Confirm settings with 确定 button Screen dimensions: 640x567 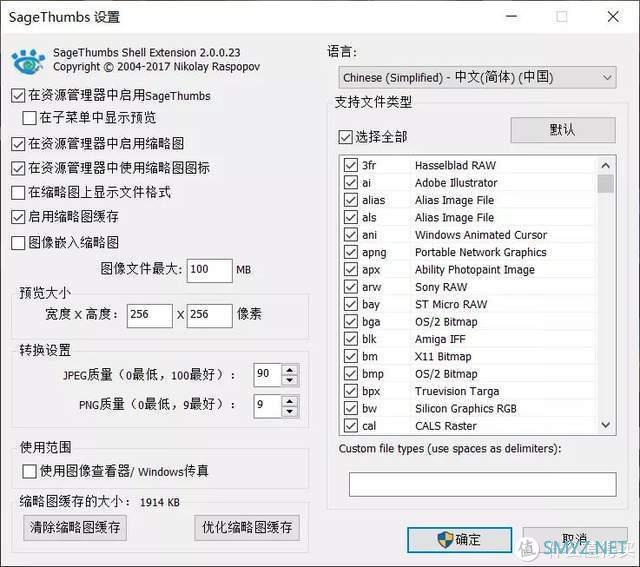coord(460,540)
